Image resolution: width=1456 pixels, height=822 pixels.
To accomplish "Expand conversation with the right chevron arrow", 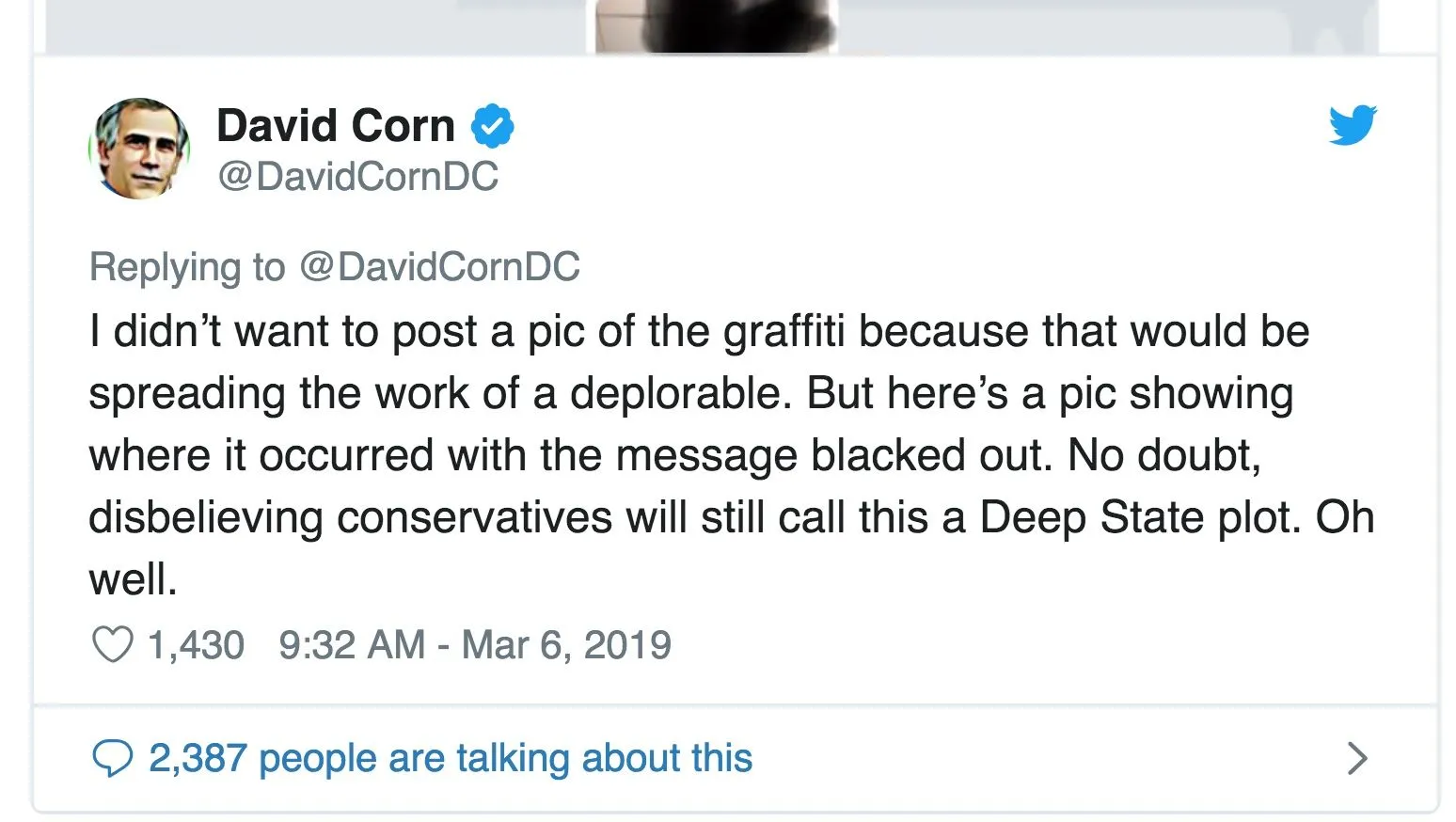I will tap(1356, 758).
